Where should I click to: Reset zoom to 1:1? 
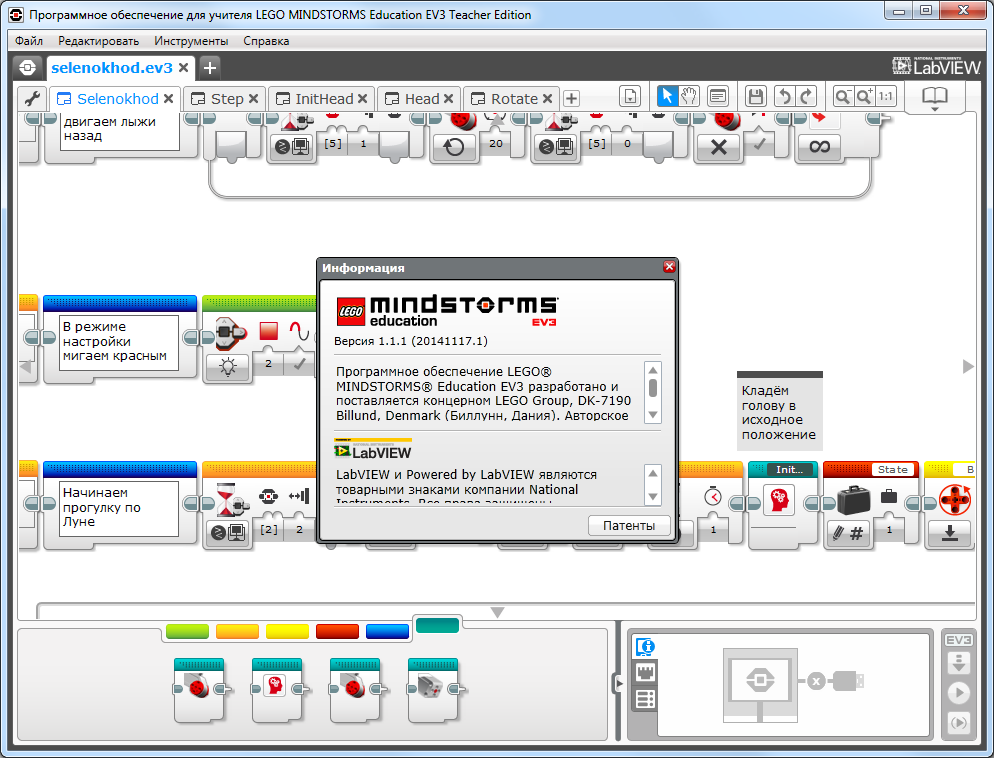(x=886, y=96)
